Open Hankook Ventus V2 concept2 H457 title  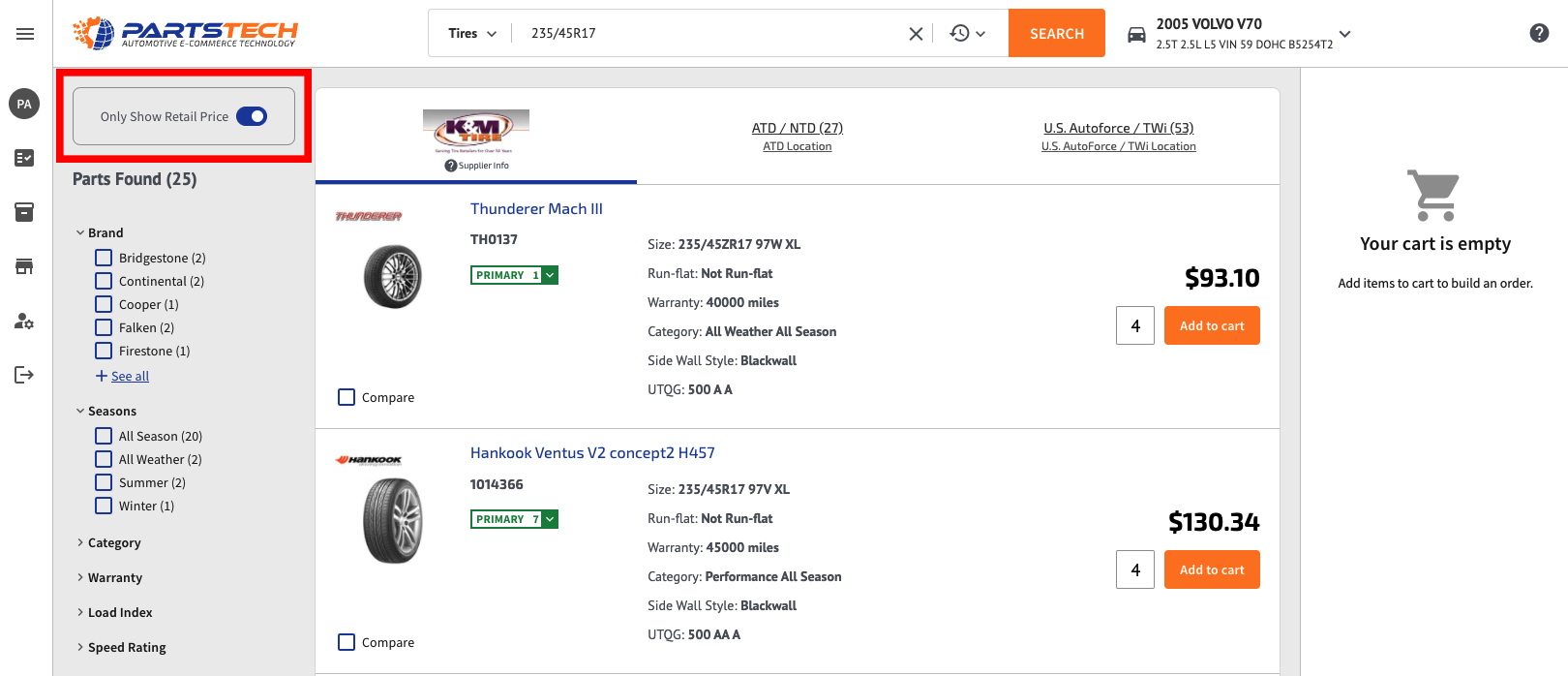[x=592, y=452]
